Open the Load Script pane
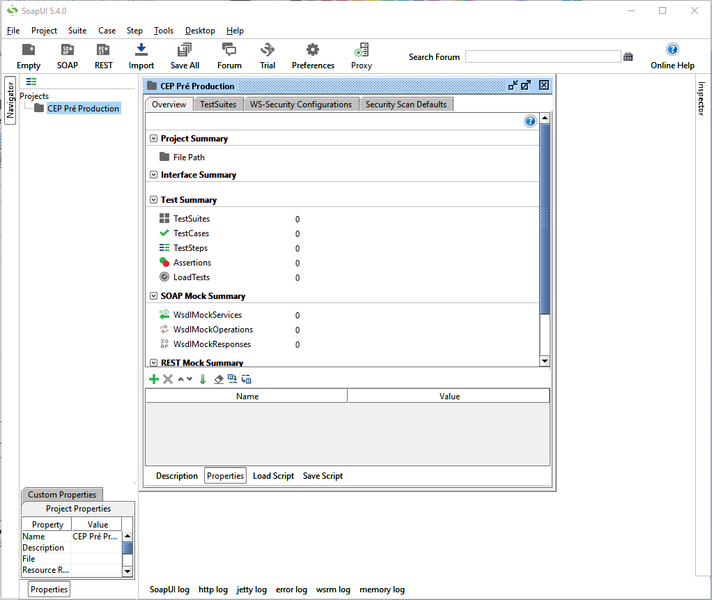 tap(273, 476)
